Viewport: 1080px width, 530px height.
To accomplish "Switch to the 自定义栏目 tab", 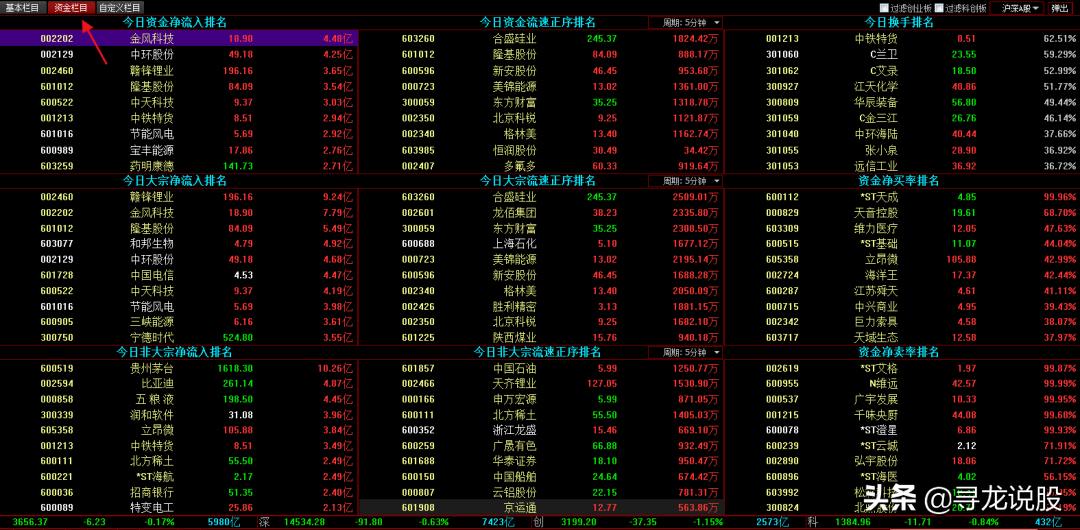I will (x=120, y=8).
